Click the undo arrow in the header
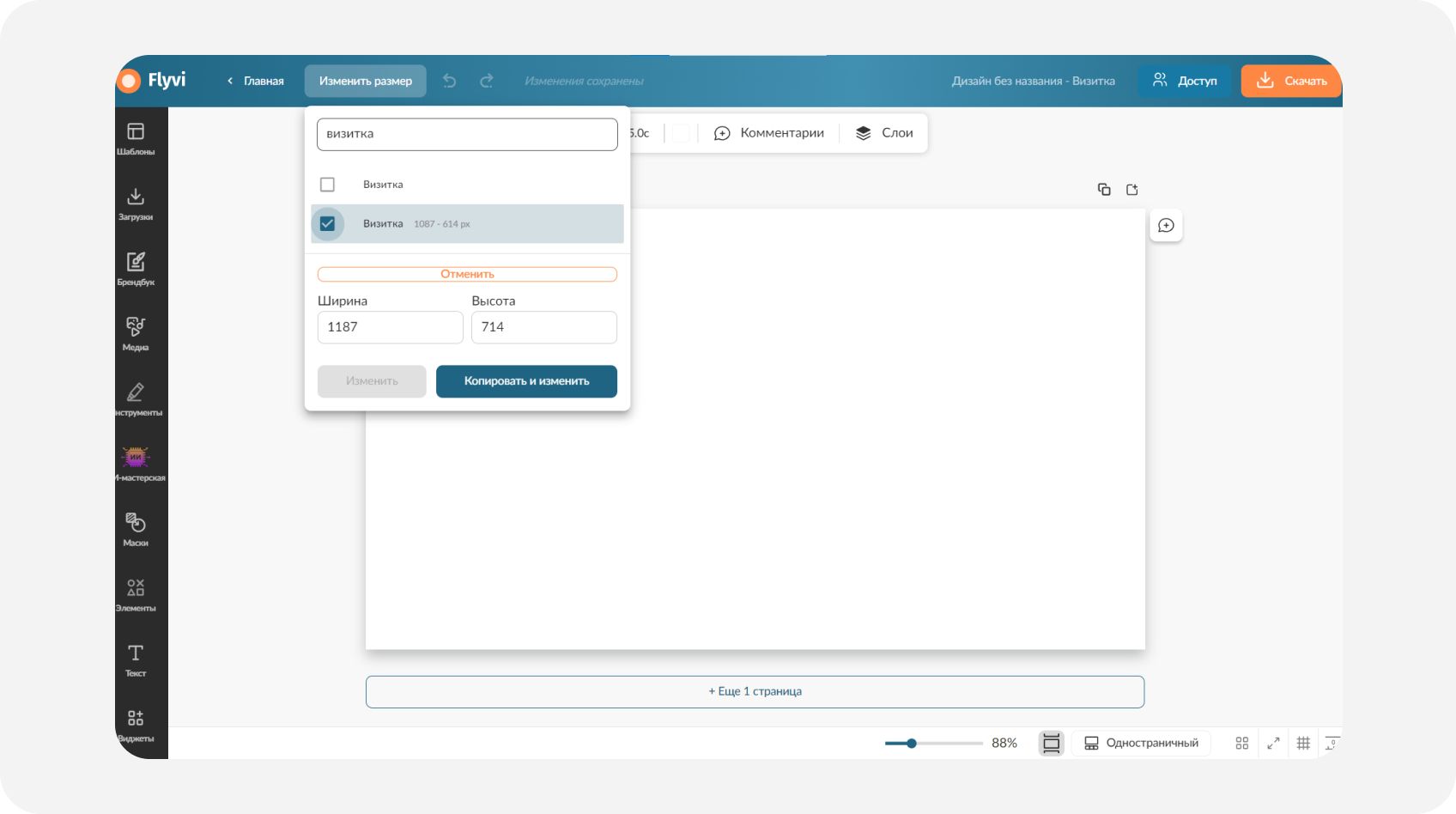Image resolution: width=1456 pixels, height=814 pixels. 449,81
